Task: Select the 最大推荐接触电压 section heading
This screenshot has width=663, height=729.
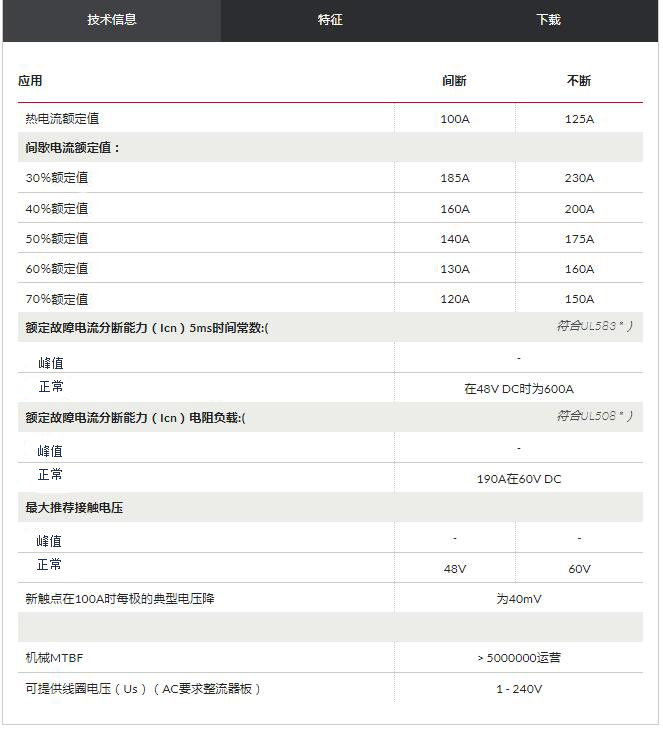Action: point(75,508)
